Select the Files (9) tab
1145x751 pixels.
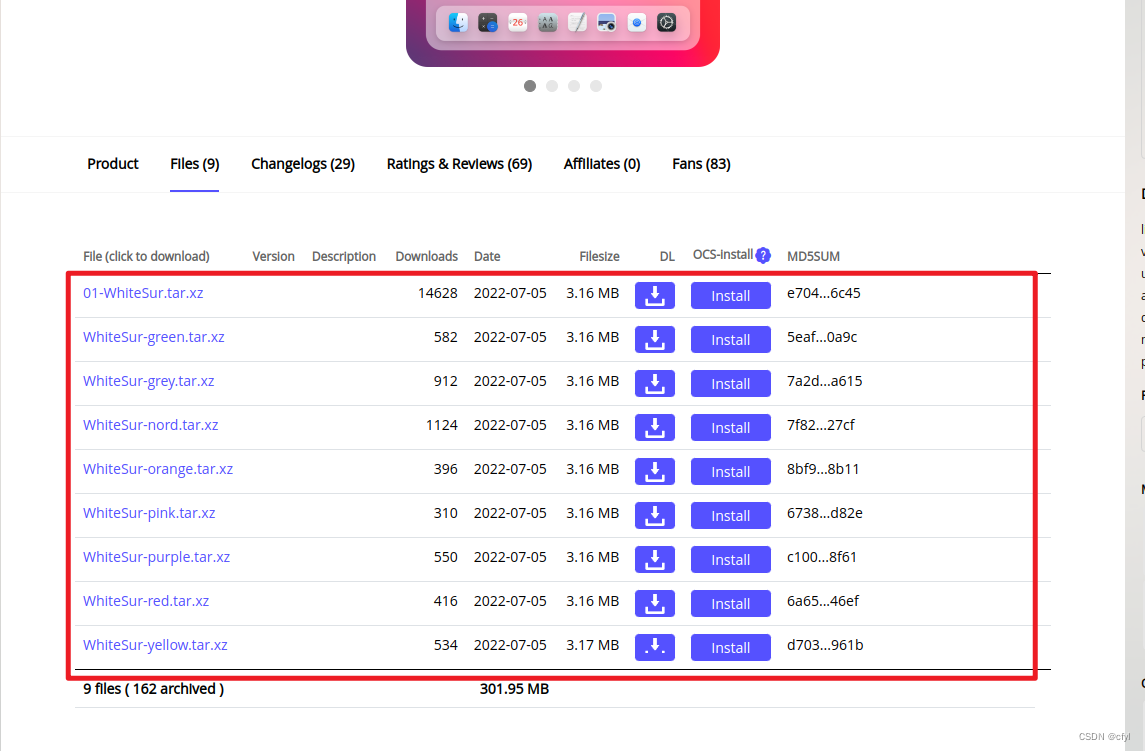tap(194, 164)
